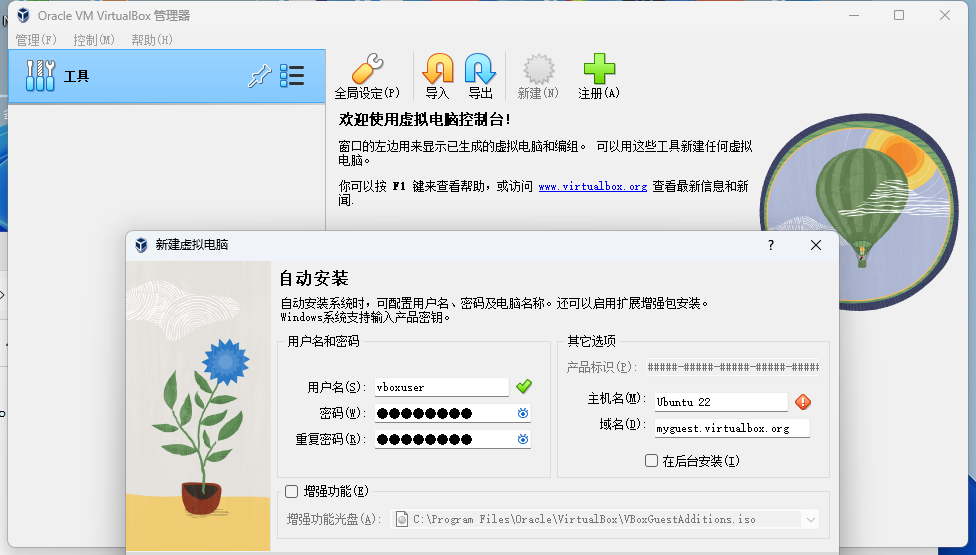Click VirtualBox logo in manager title bar
This screenshot has width=976, height=555.
point(23,15)
